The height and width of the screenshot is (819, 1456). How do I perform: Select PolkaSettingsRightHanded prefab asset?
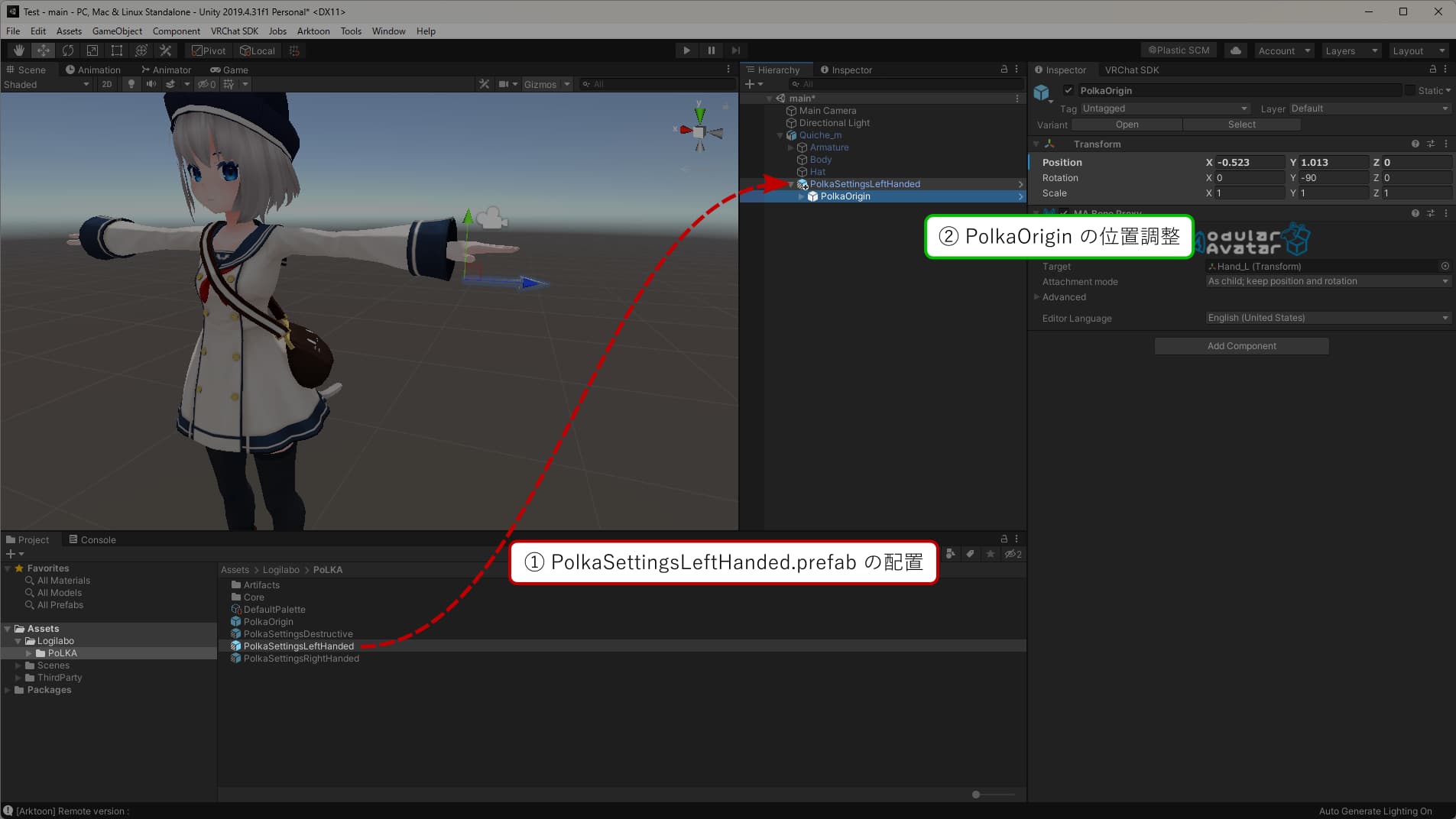click(x=300, y=659)
